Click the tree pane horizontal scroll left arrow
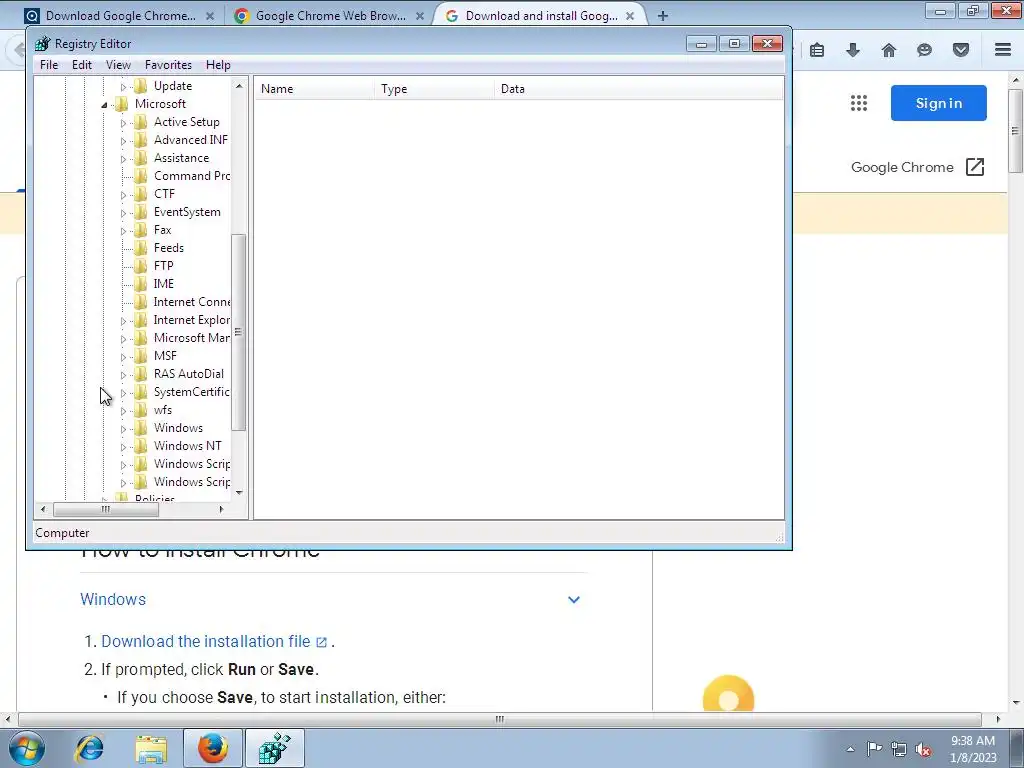This screenshot has width=1024, height=768. pyautogui.click(x=43, y=509)
